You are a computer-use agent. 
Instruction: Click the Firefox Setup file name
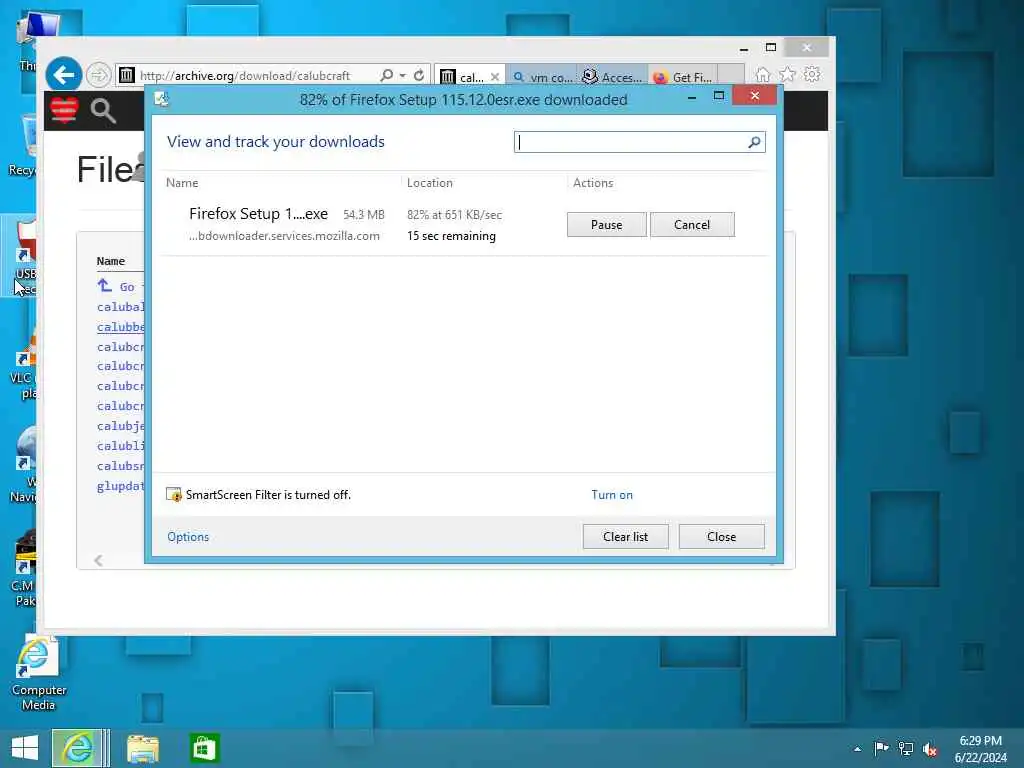pyautogui.click(x=259, y=214)
